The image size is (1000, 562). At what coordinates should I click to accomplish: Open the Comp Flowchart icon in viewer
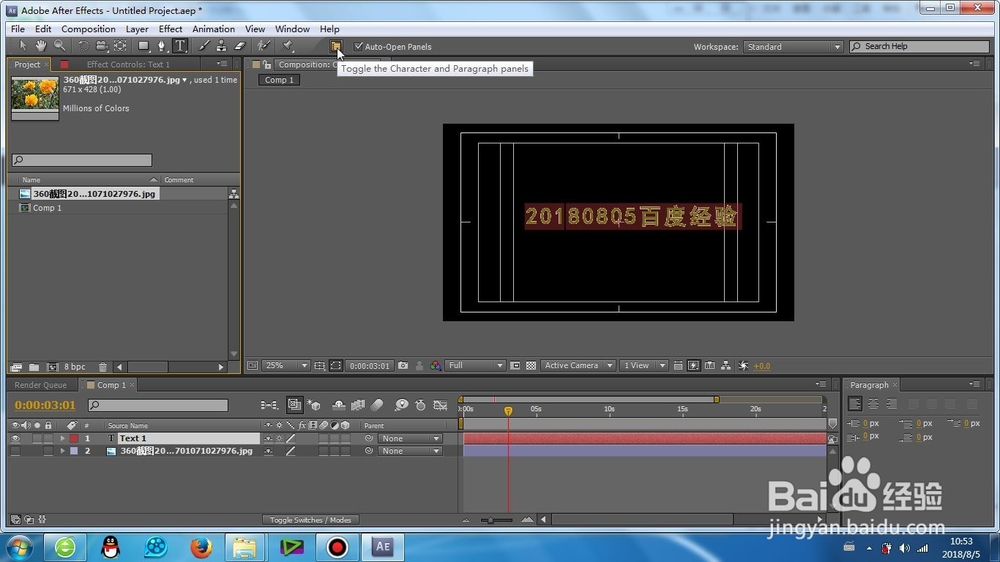pyautogui.click(x=726, y=366)
